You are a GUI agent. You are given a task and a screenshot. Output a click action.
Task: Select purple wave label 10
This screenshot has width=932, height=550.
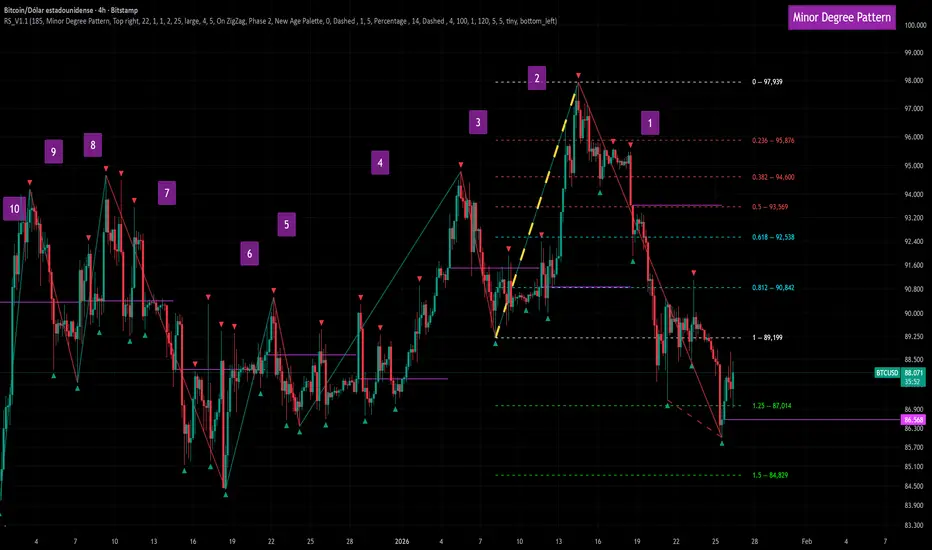click(14, 209)
